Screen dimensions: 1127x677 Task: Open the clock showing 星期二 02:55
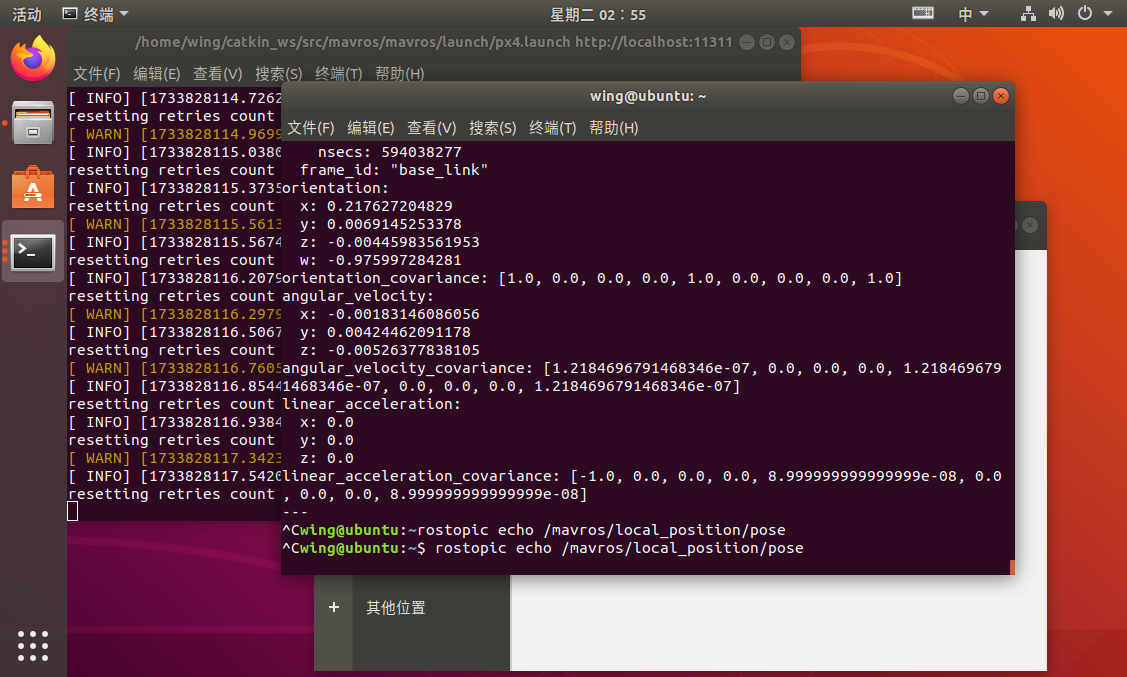(598, 14)
